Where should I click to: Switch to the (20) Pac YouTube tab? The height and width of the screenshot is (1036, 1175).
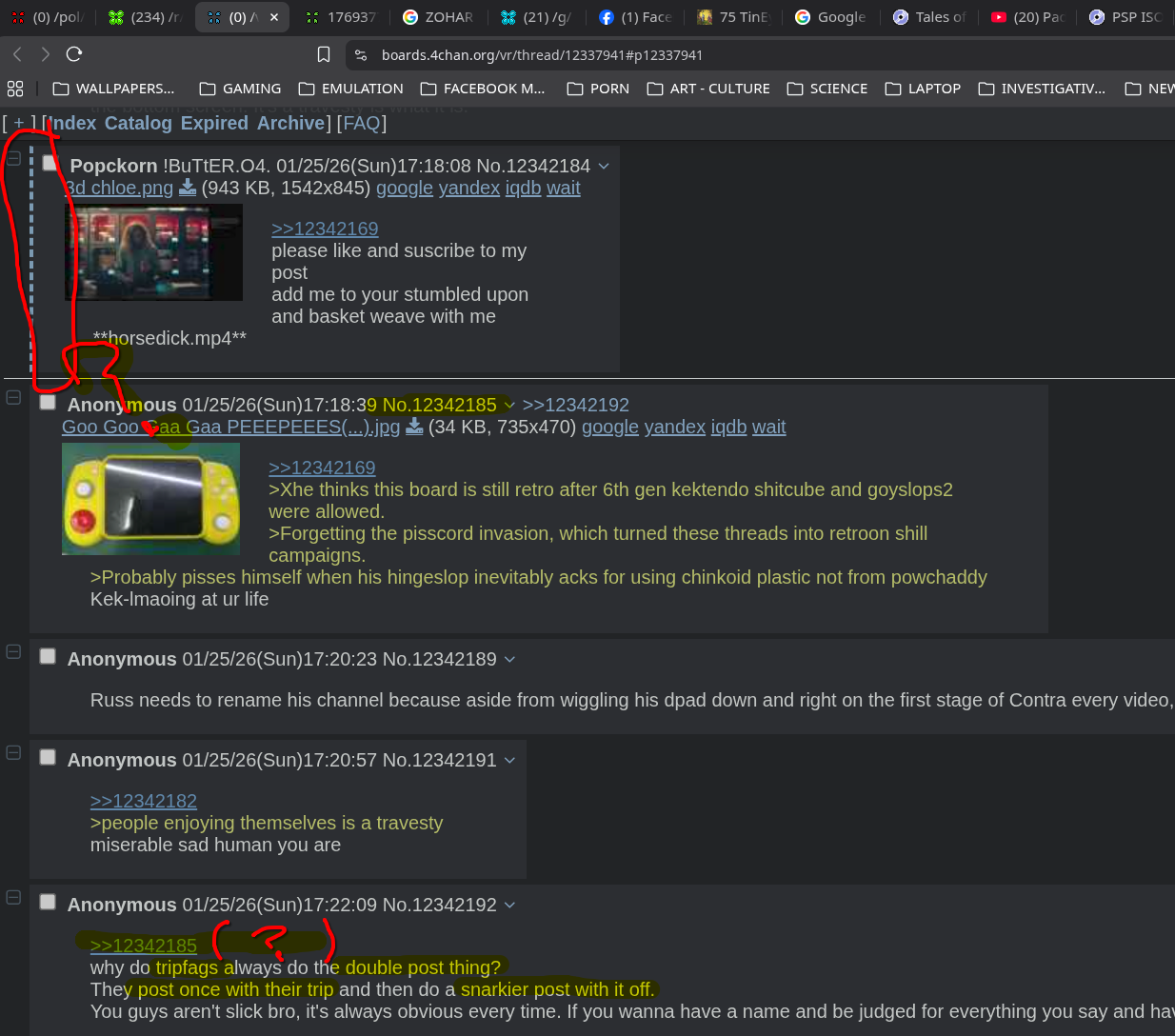(1027, 17)
